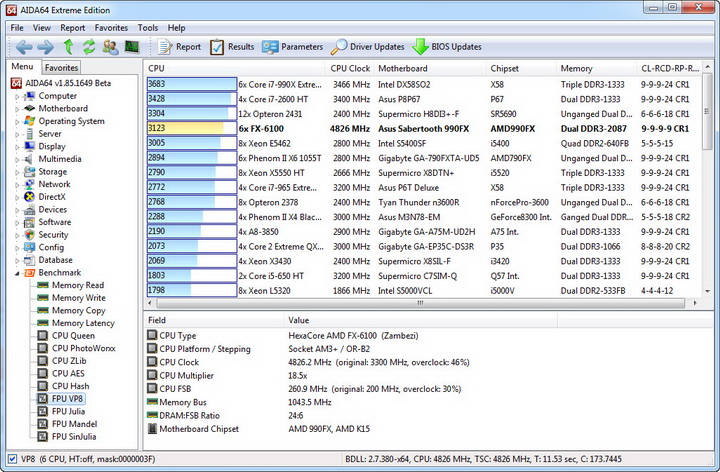Sort by the Memory column header

(x=596, y=68)
